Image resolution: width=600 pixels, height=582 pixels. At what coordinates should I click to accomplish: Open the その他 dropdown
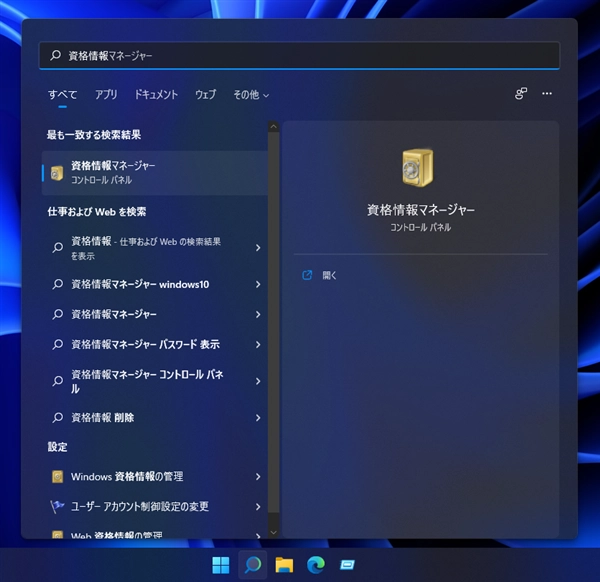point(251,95)
